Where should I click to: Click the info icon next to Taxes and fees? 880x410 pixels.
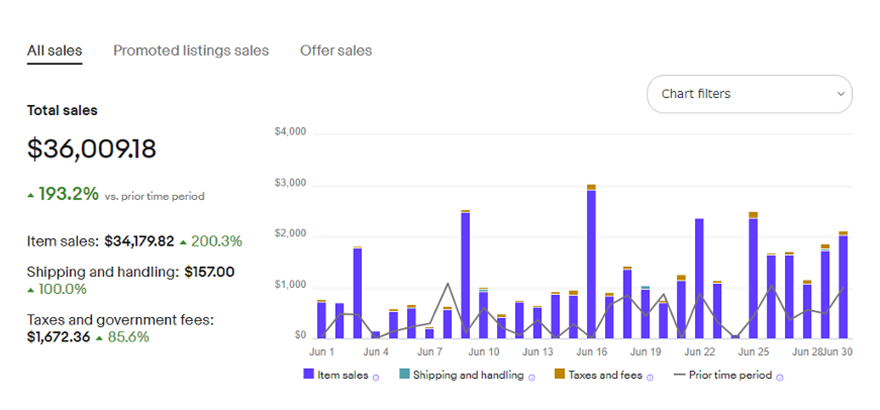click(650, 377)
